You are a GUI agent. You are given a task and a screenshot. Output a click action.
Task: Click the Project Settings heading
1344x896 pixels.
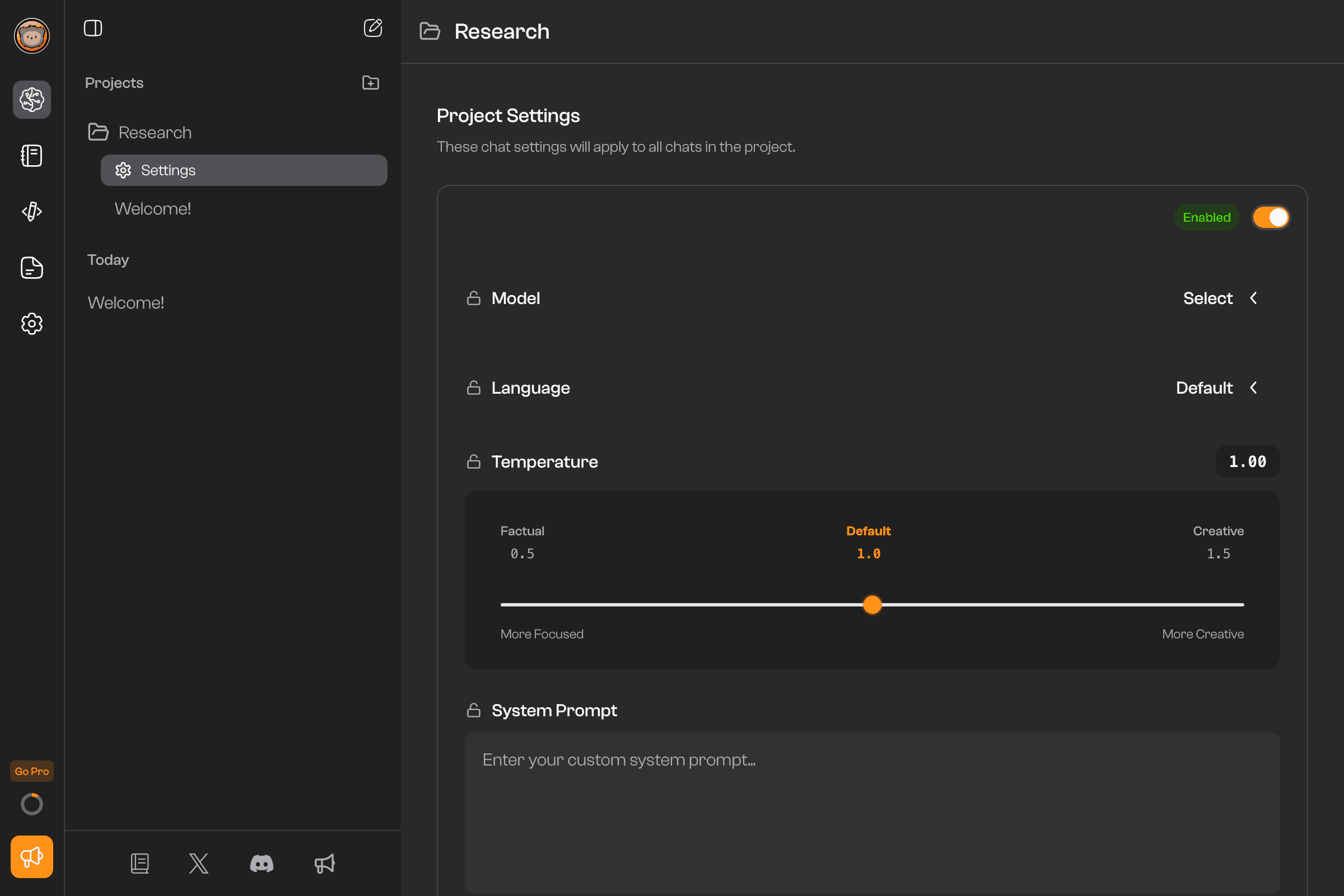(x=508, y=115)
